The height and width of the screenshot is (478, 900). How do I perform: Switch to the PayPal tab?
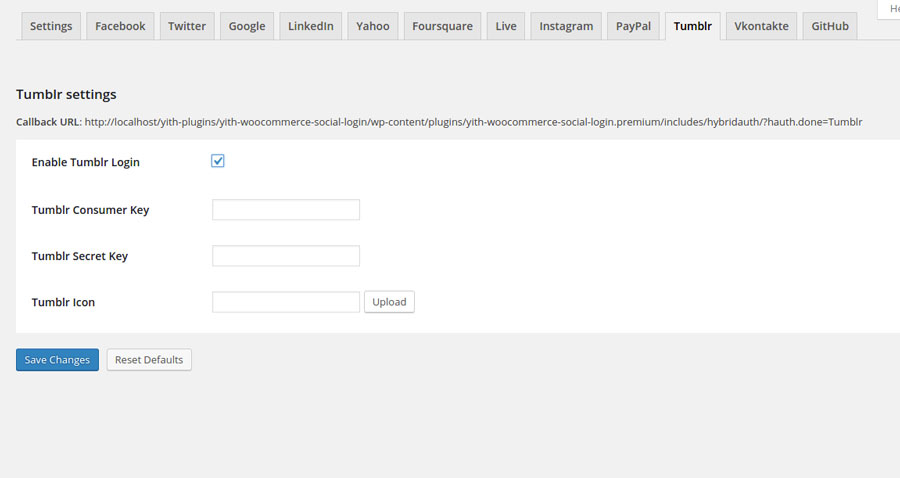[633, 26]
